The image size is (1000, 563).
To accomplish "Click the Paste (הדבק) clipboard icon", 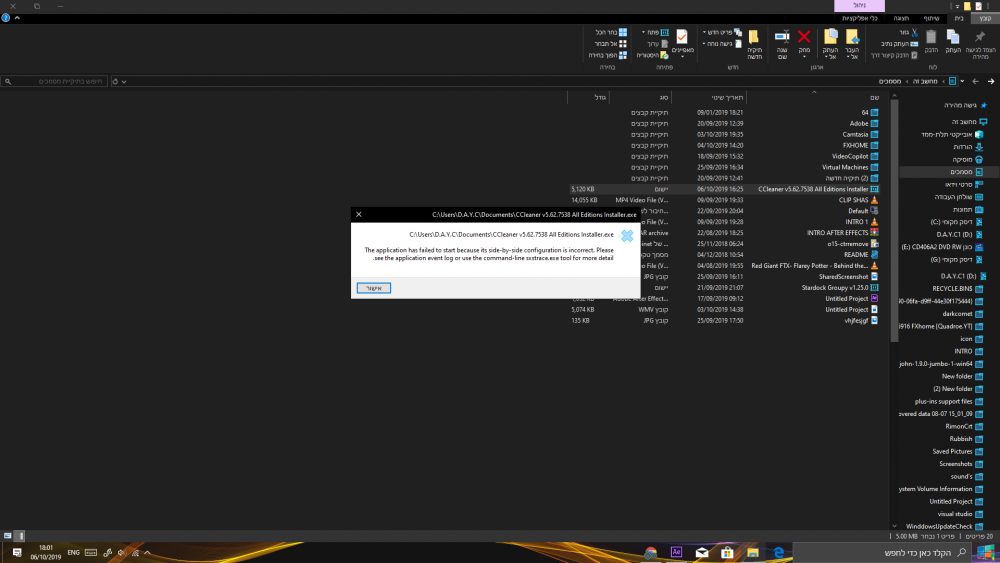I will (931, 37).
